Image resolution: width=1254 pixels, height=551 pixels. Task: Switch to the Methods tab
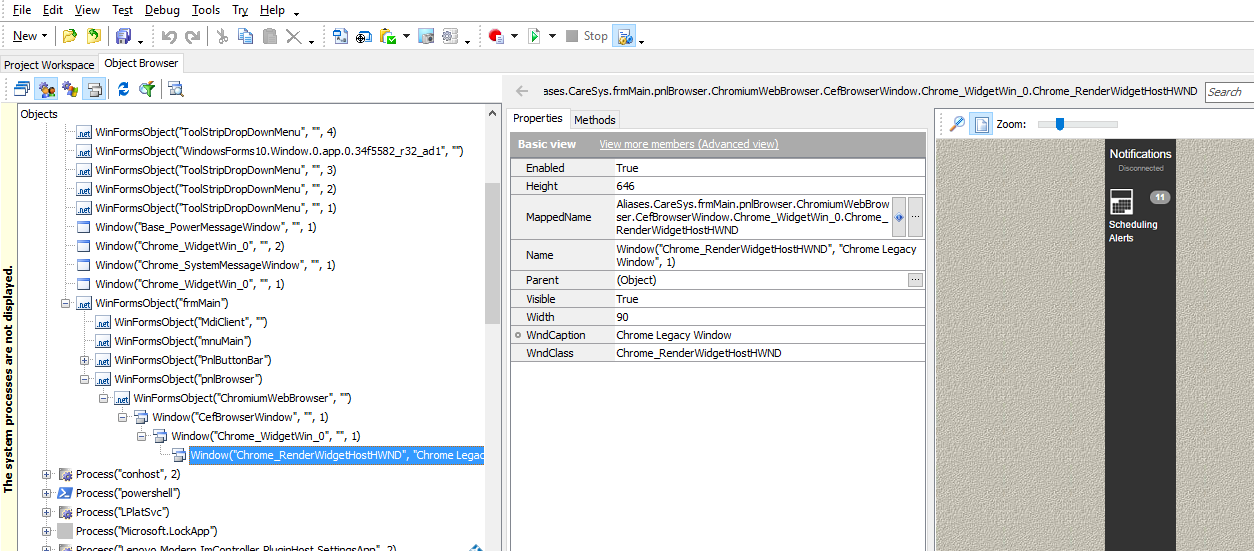tap(594, 119)
